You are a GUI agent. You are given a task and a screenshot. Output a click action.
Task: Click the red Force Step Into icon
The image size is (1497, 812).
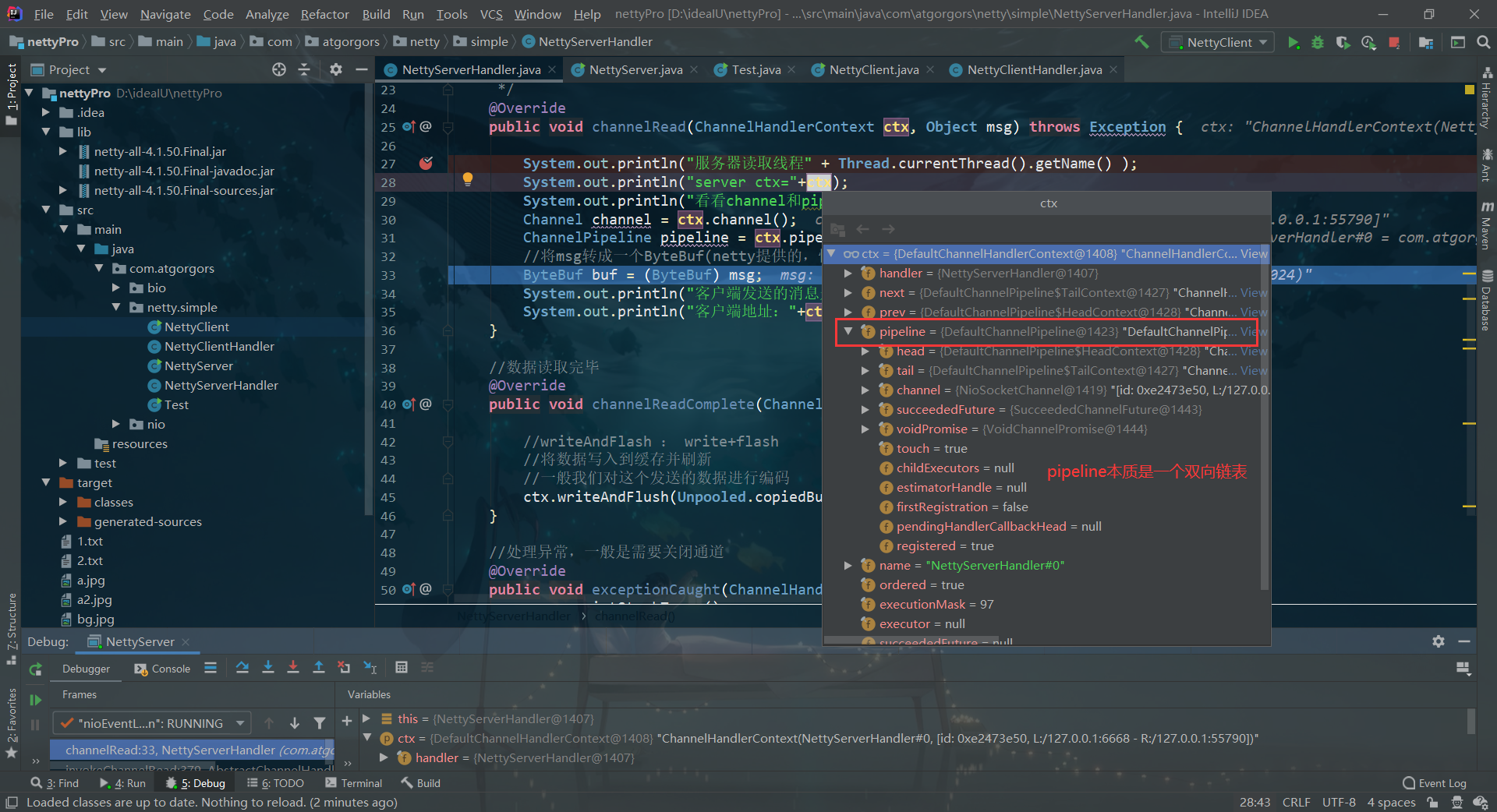pos(293,668)
